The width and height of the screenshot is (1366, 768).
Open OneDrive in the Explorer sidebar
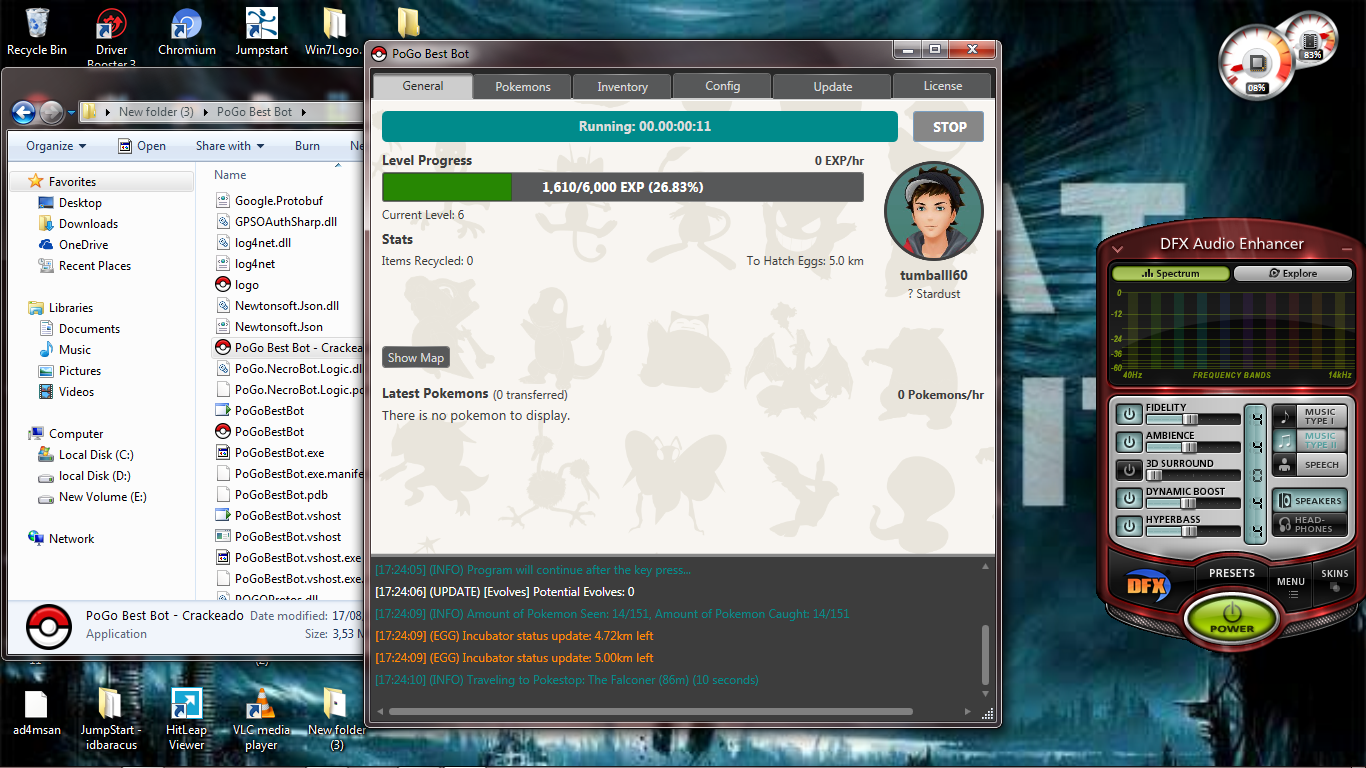pos(83,245)
